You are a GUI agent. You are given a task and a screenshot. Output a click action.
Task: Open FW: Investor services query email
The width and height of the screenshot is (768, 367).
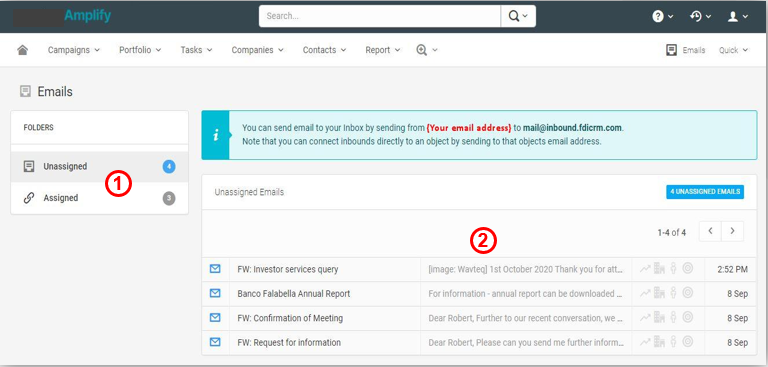tap(288, 269)
